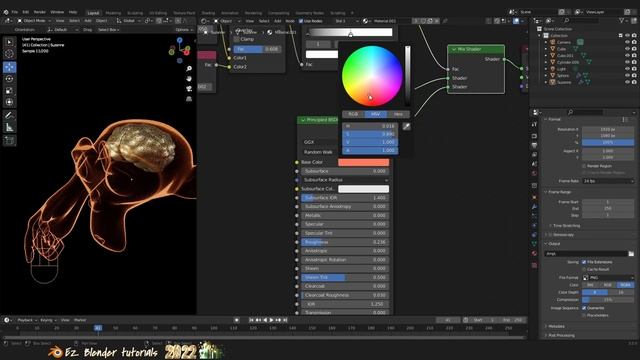The image size is (640, 360).
Task: Open the Frame Rate 24 fps dropdown
Action: [608, 181]
